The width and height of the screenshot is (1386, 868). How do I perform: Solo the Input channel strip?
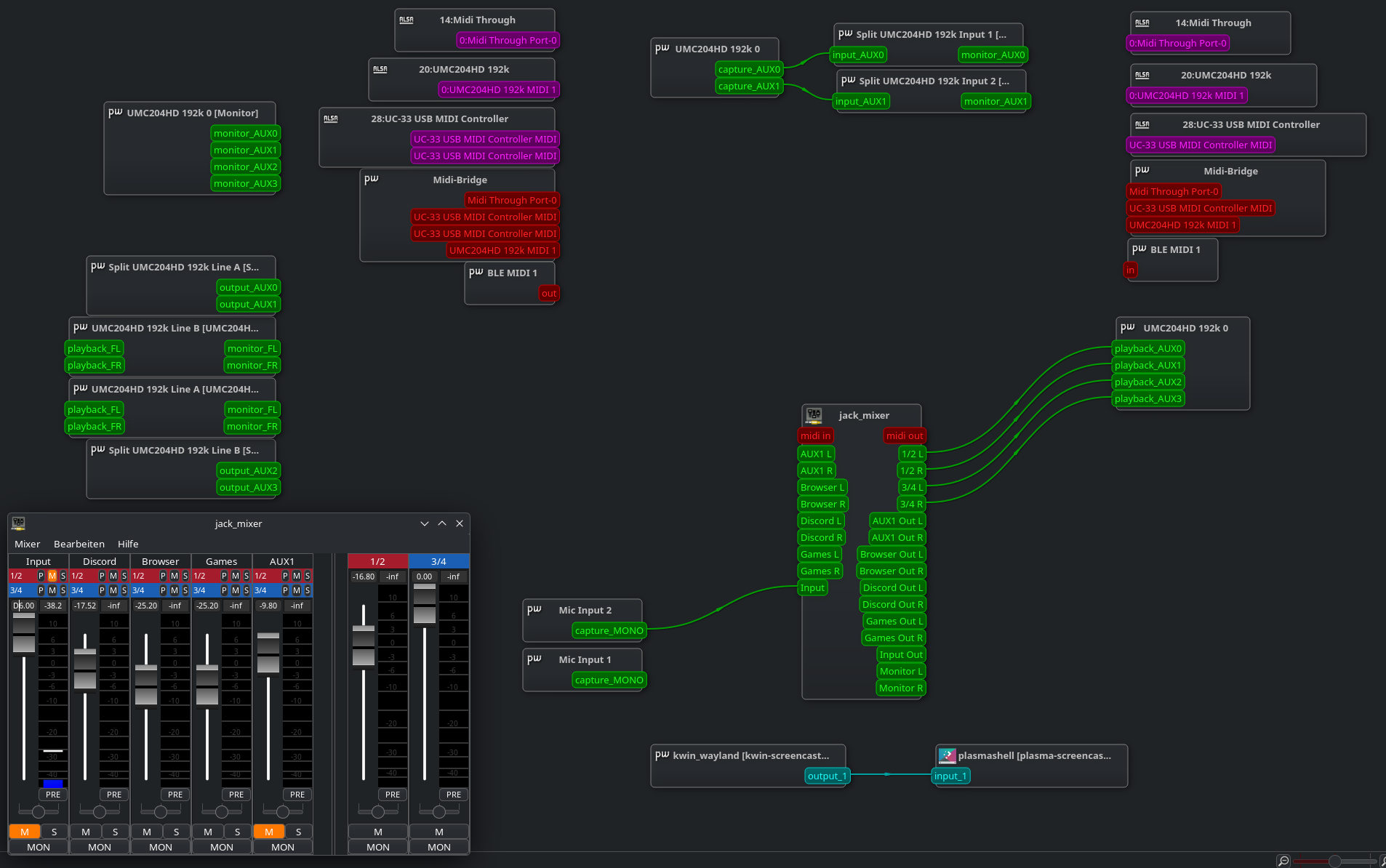[x=54, y=832]
